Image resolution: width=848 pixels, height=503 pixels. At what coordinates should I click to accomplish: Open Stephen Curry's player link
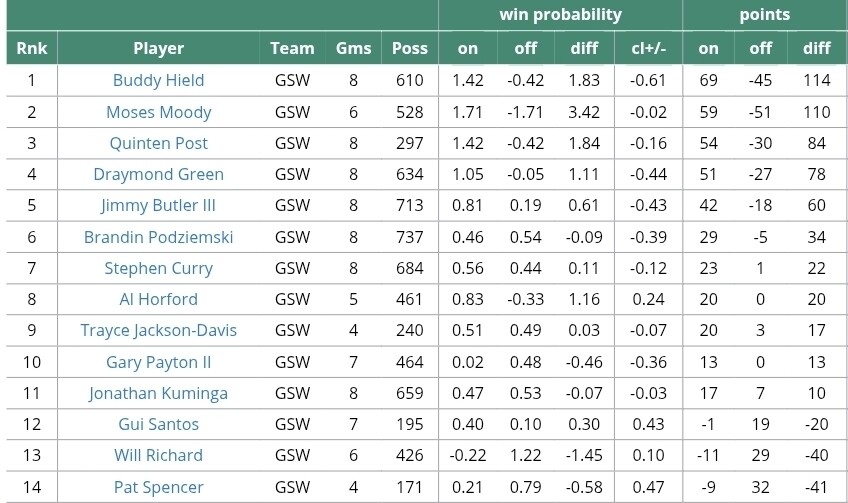(x=158, y=268)
